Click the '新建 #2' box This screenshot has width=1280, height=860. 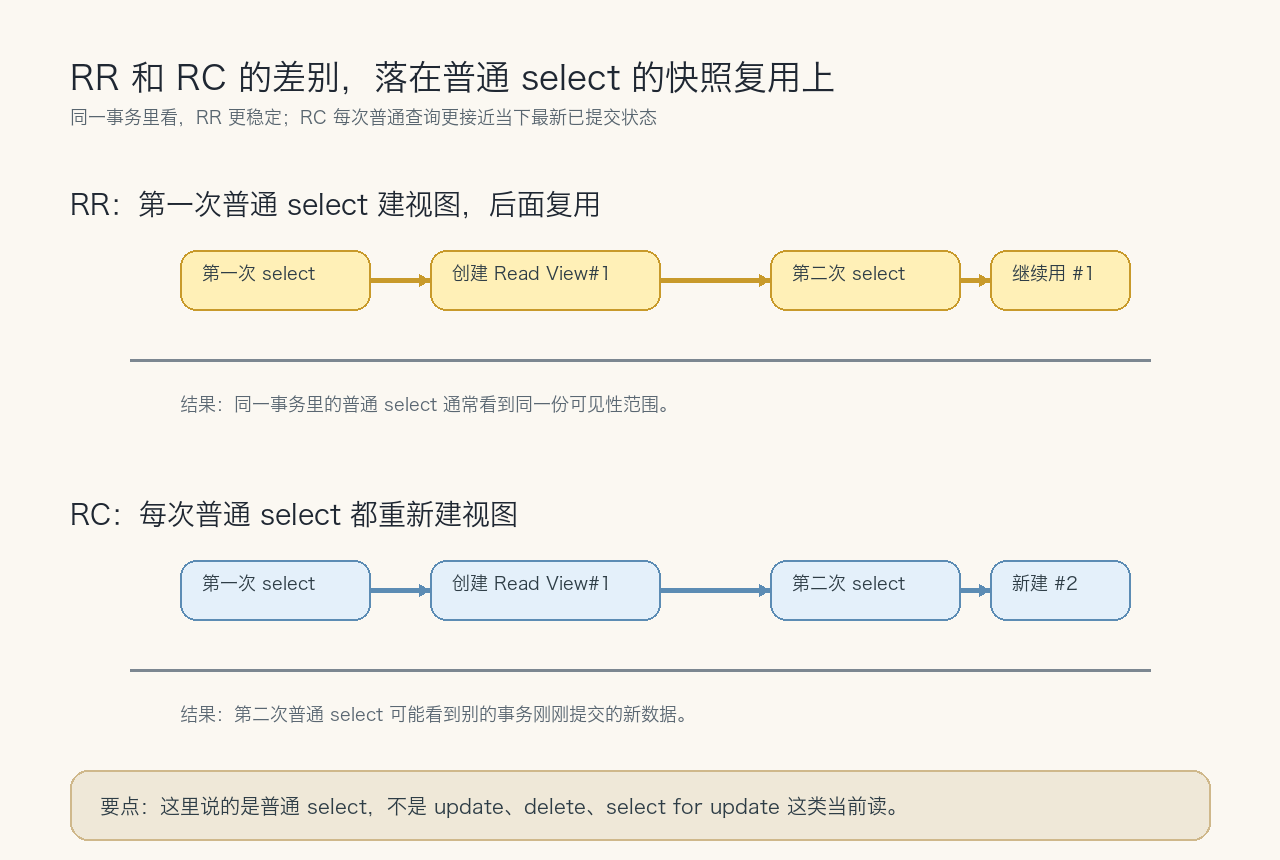pos(1060,590)
